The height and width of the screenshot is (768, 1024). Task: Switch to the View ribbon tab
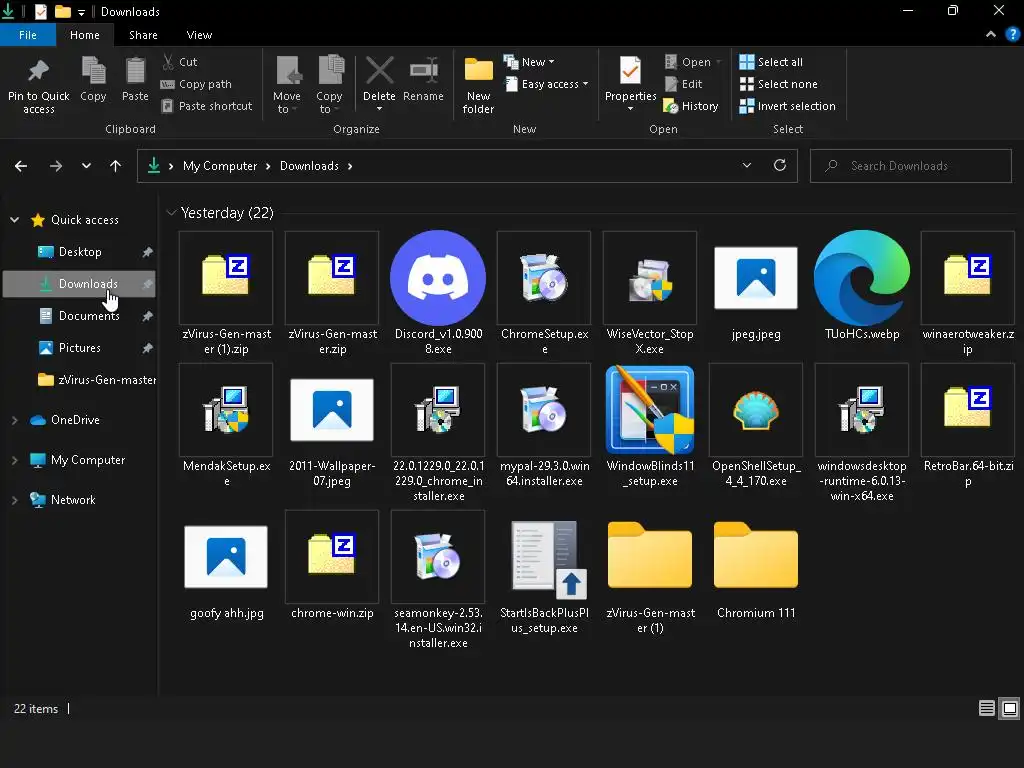click(199, 35)
